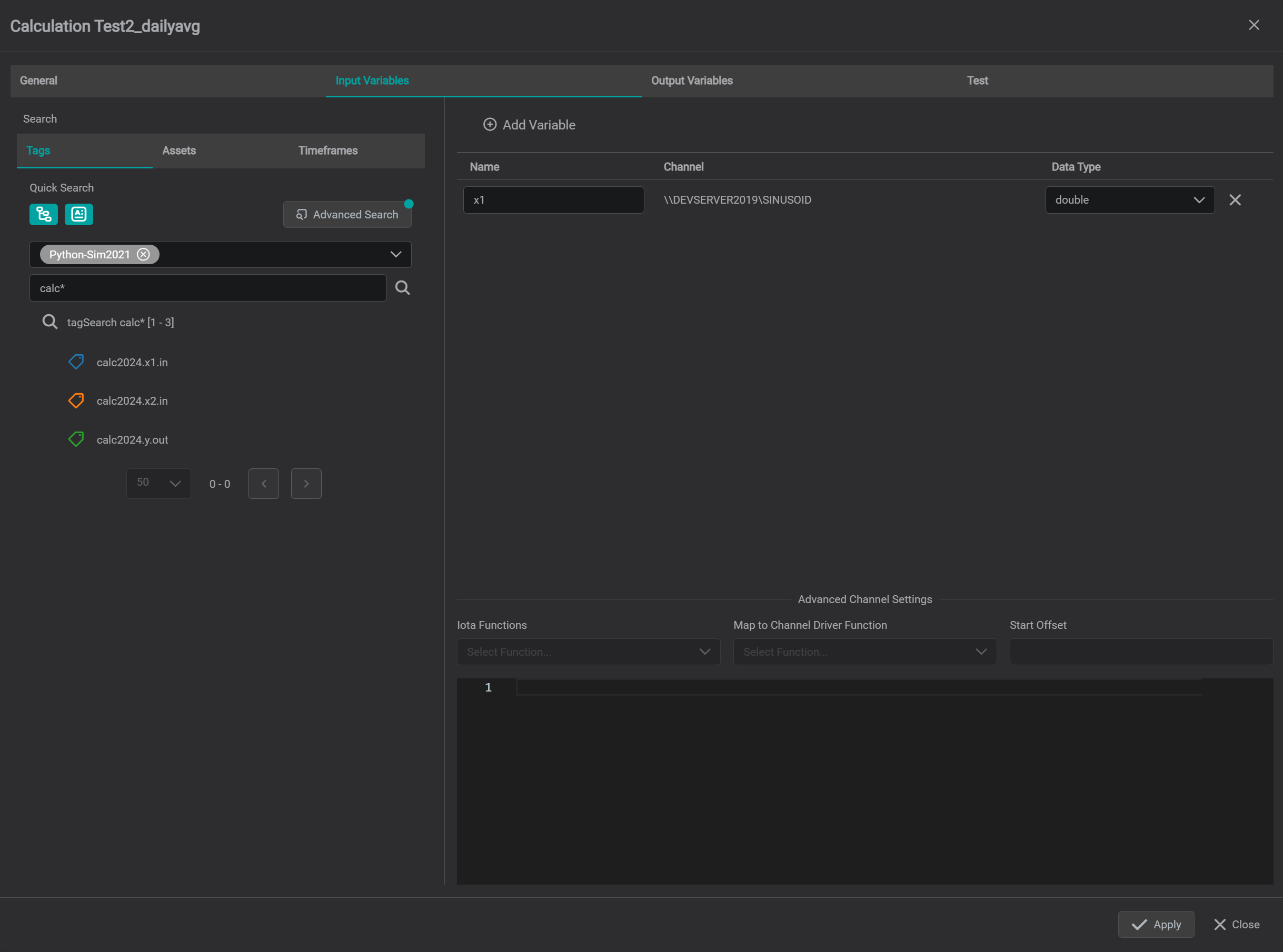
Task: Select tag calc2024.x1.in
Action: click(132, 363)
